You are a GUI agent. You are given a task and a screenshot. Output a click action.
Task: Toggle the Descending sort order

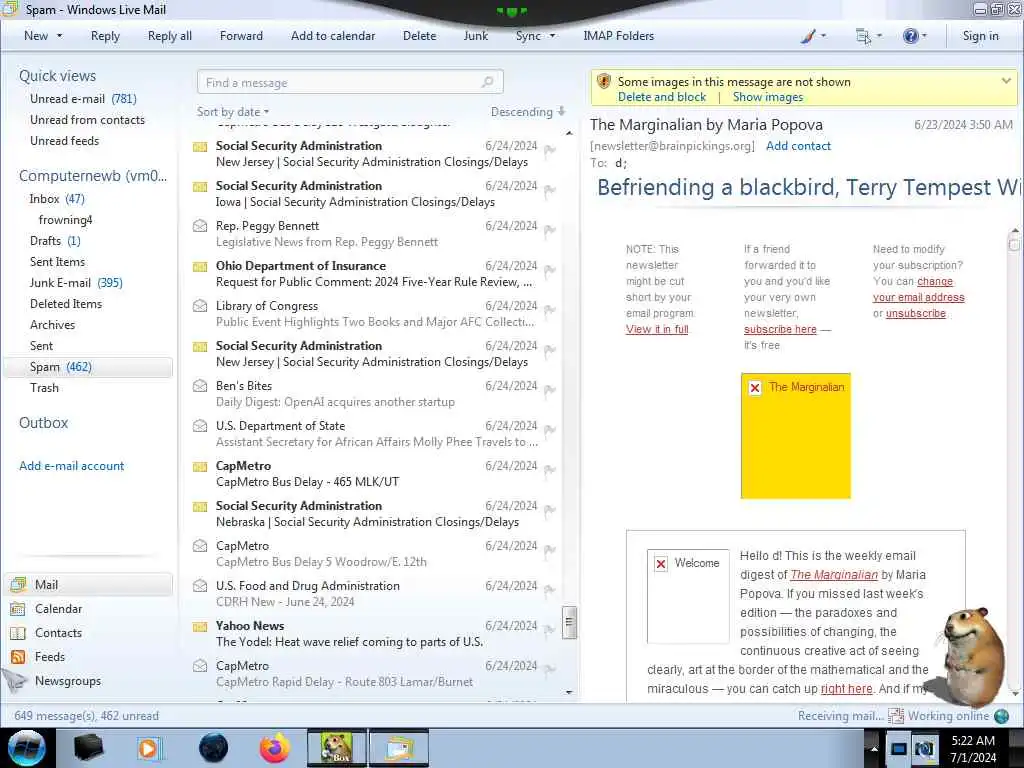point(528,112)
